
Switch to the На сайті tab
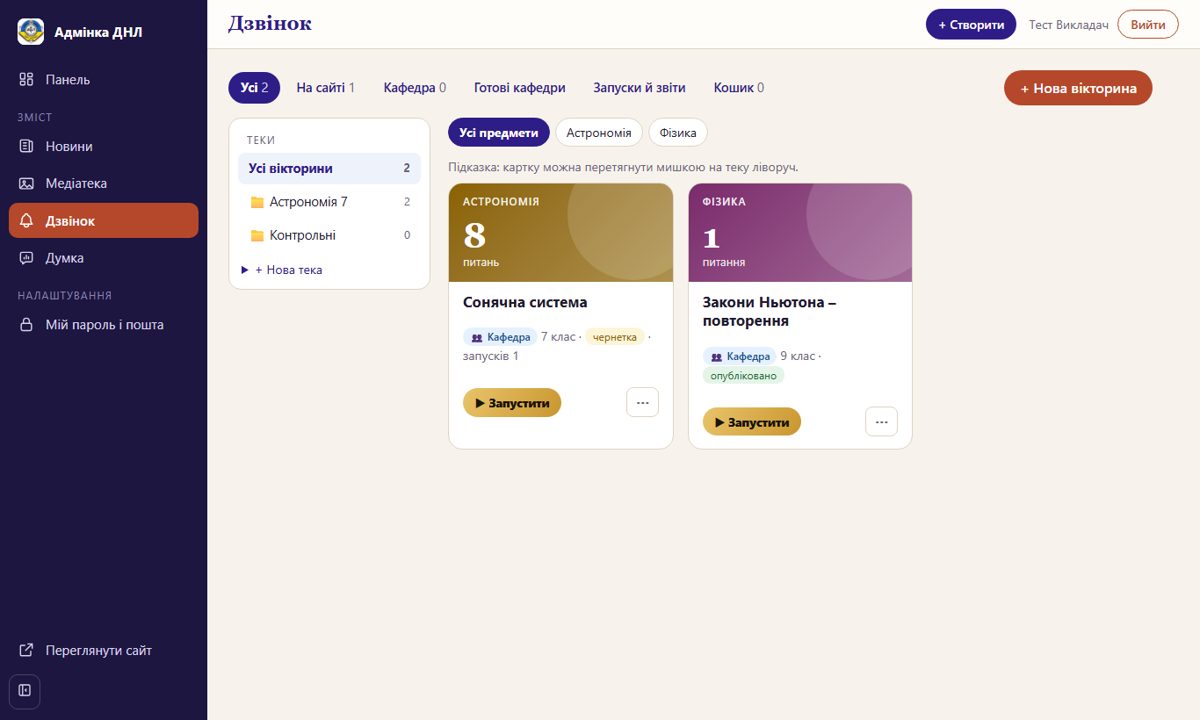click(326, 88)
